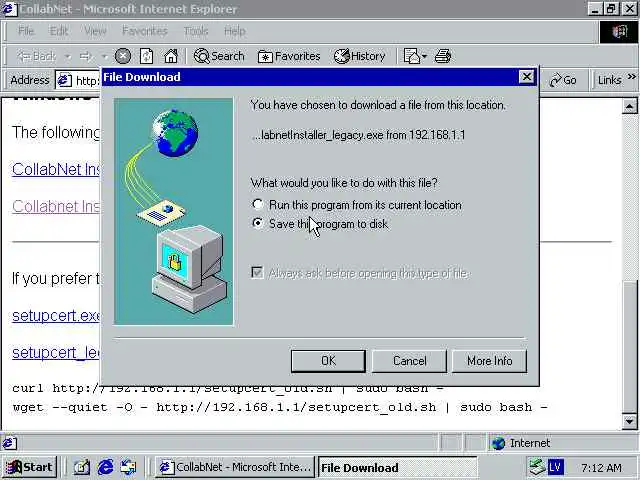
Task: Click the Refresh page icon
Action: point(147,56)
